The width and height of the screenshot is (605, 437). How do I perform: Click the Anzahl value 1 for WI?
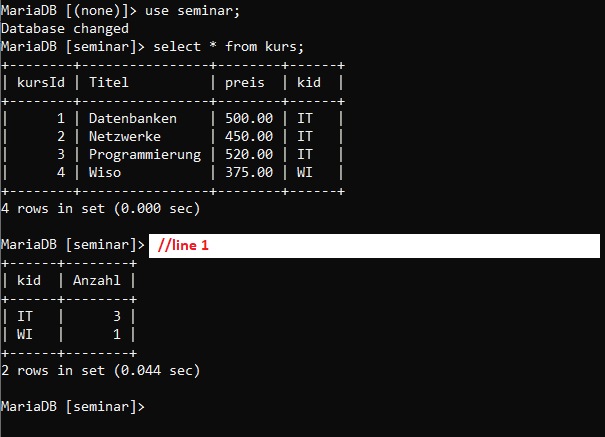click(x=117, y=334)
